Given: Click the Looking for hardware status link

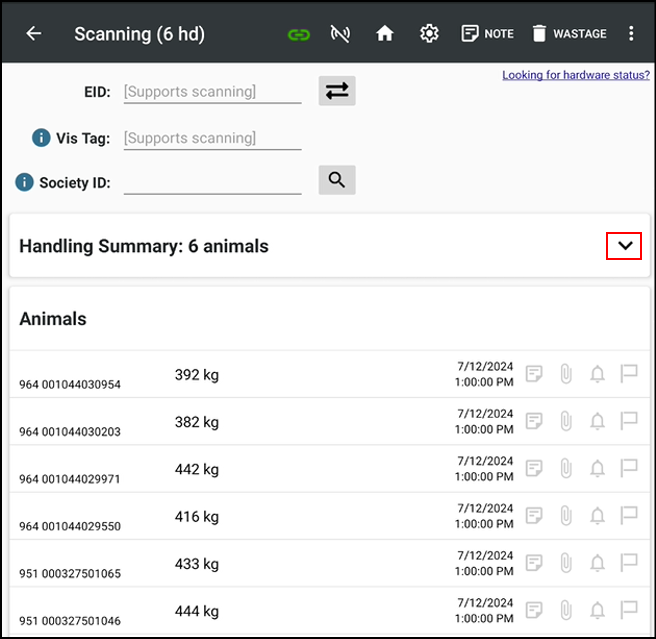Looking at the screenshot, I should pyautogui.click(x=575, y=75).
